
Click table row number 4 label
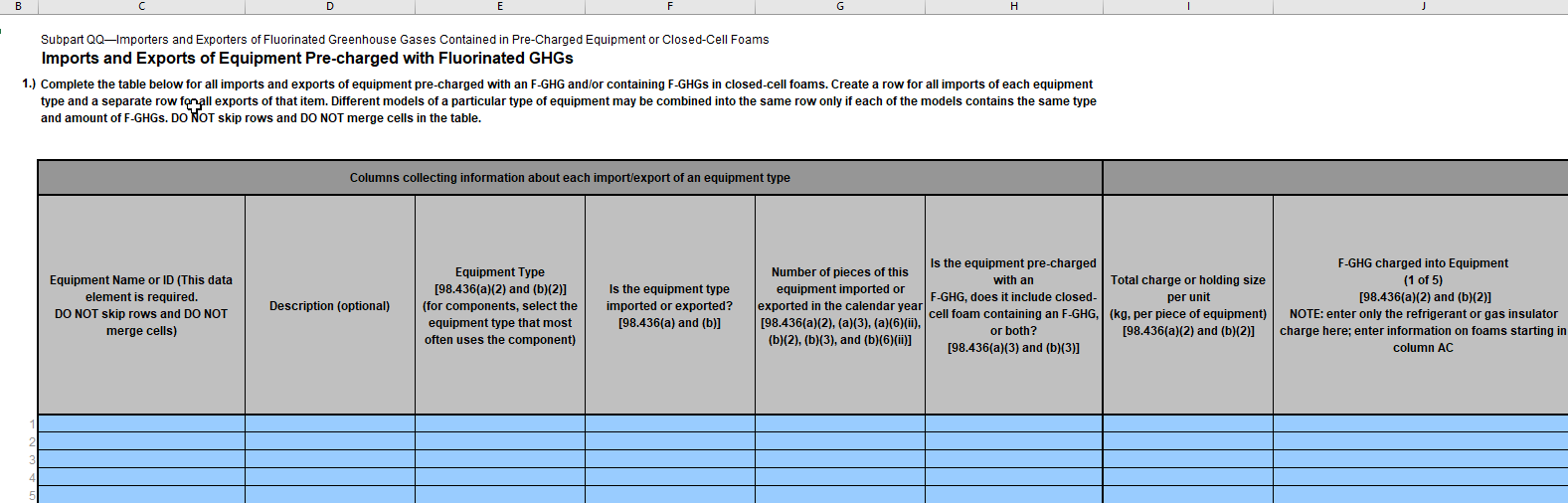pos(32,478)
